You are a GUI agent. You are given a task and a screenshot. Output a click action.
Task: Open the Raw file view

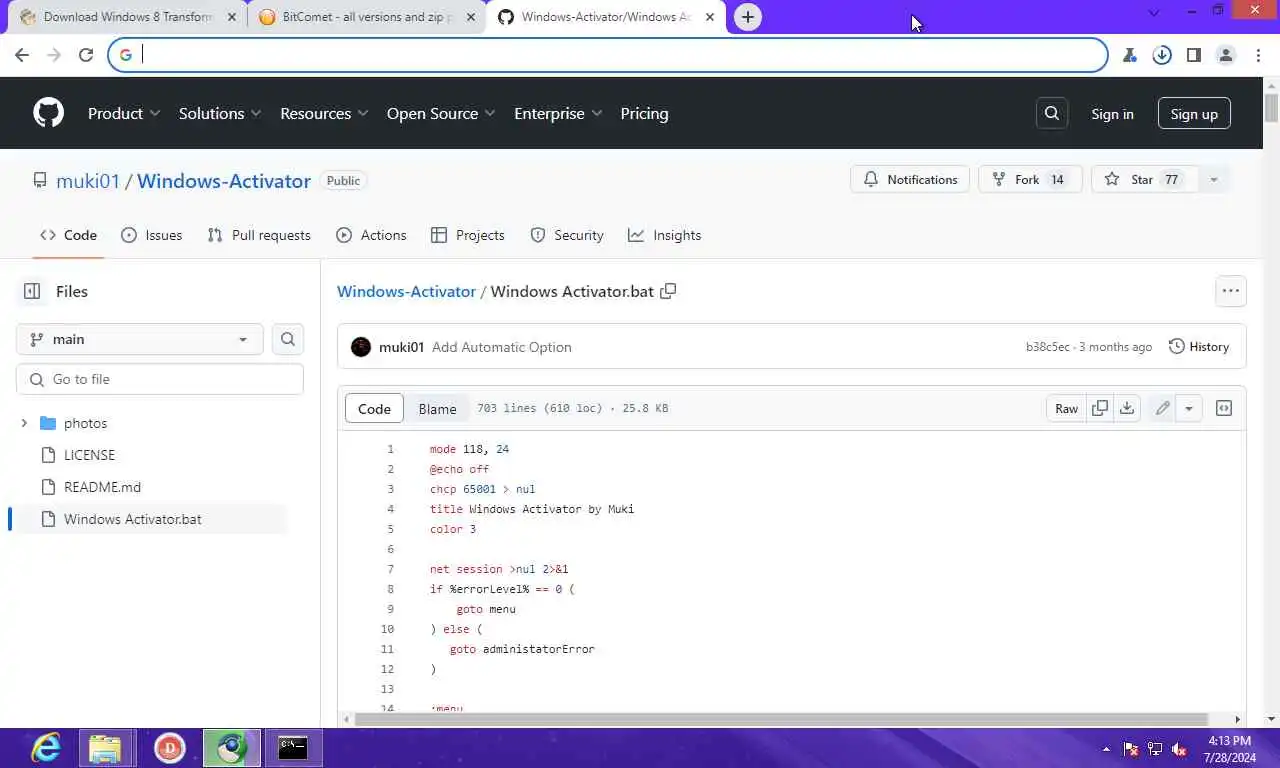click(x=1066, y=408)
